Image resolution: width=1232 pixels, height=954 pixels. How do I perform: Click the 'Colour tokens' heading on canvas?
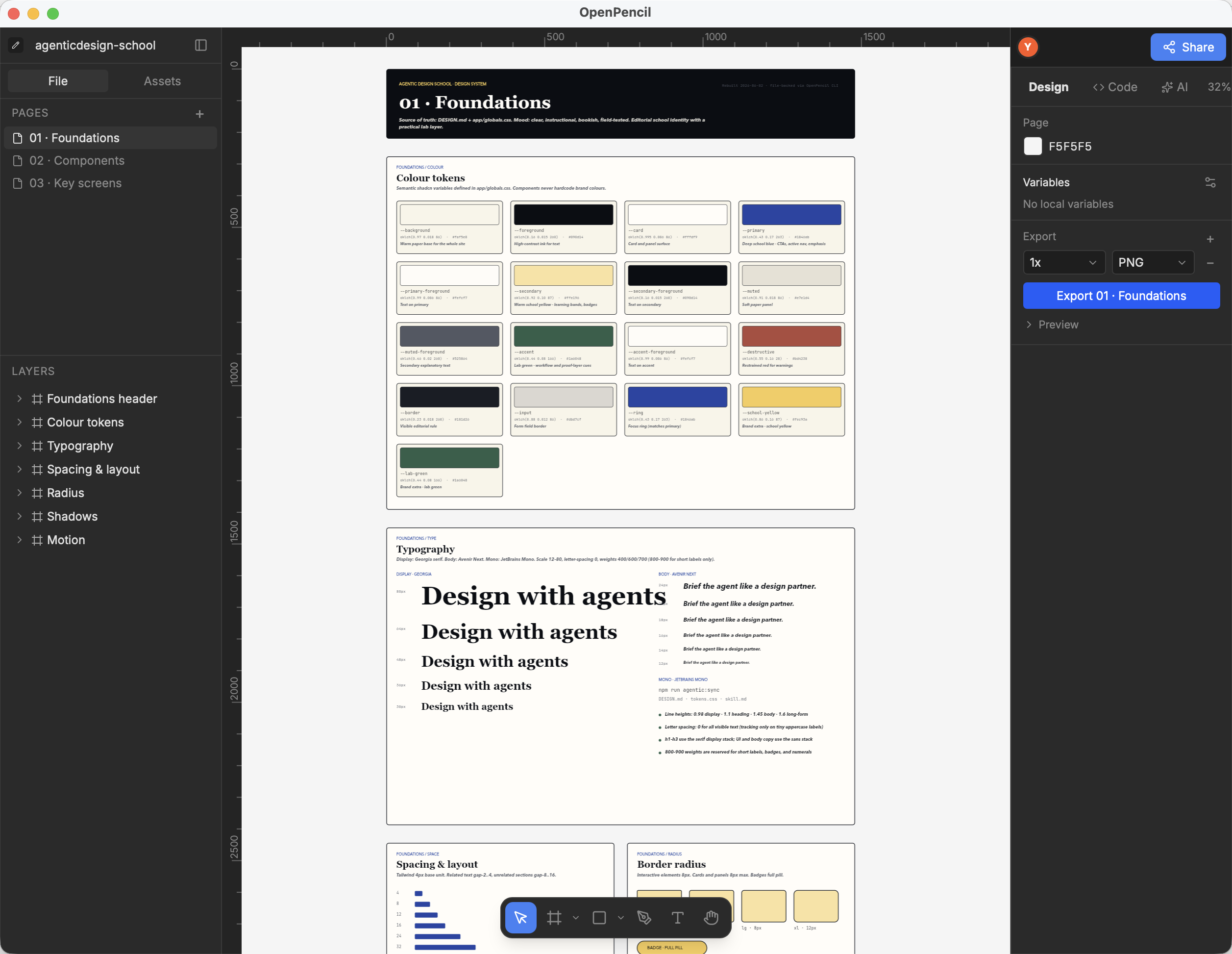click(430, 178)
